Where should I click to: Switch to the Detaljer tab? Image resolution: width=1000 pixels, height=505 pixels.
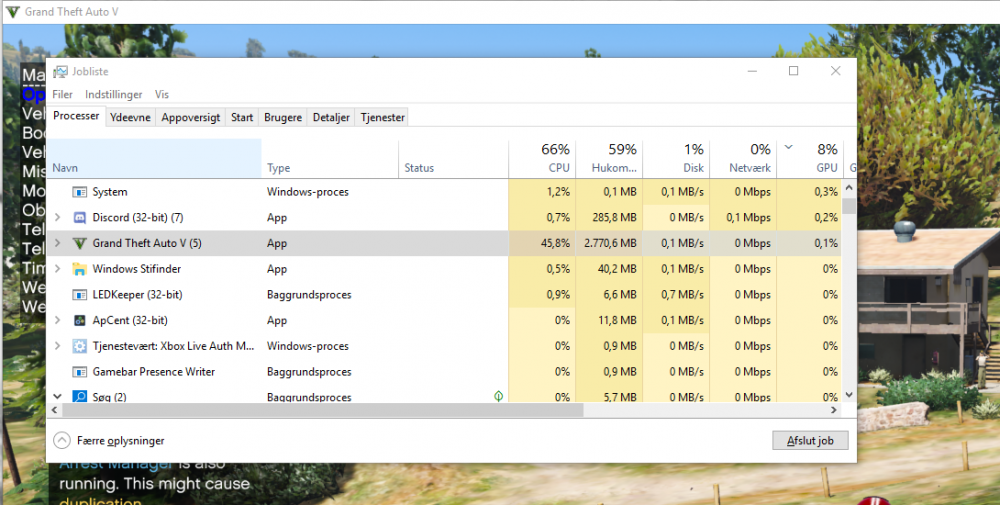tap(331, 117)
